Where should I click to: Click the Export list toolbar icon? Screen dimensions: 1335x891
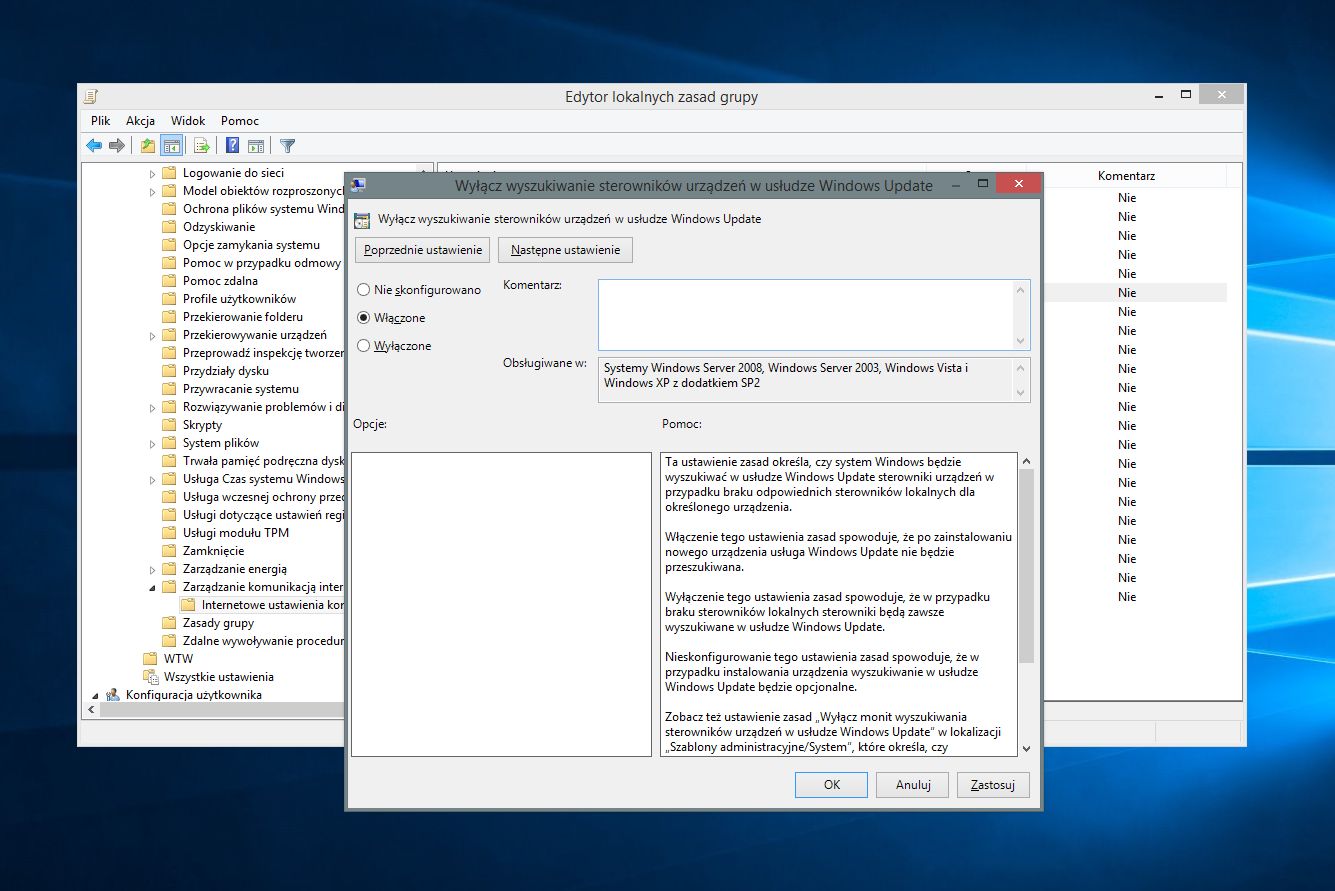point(201,146)
